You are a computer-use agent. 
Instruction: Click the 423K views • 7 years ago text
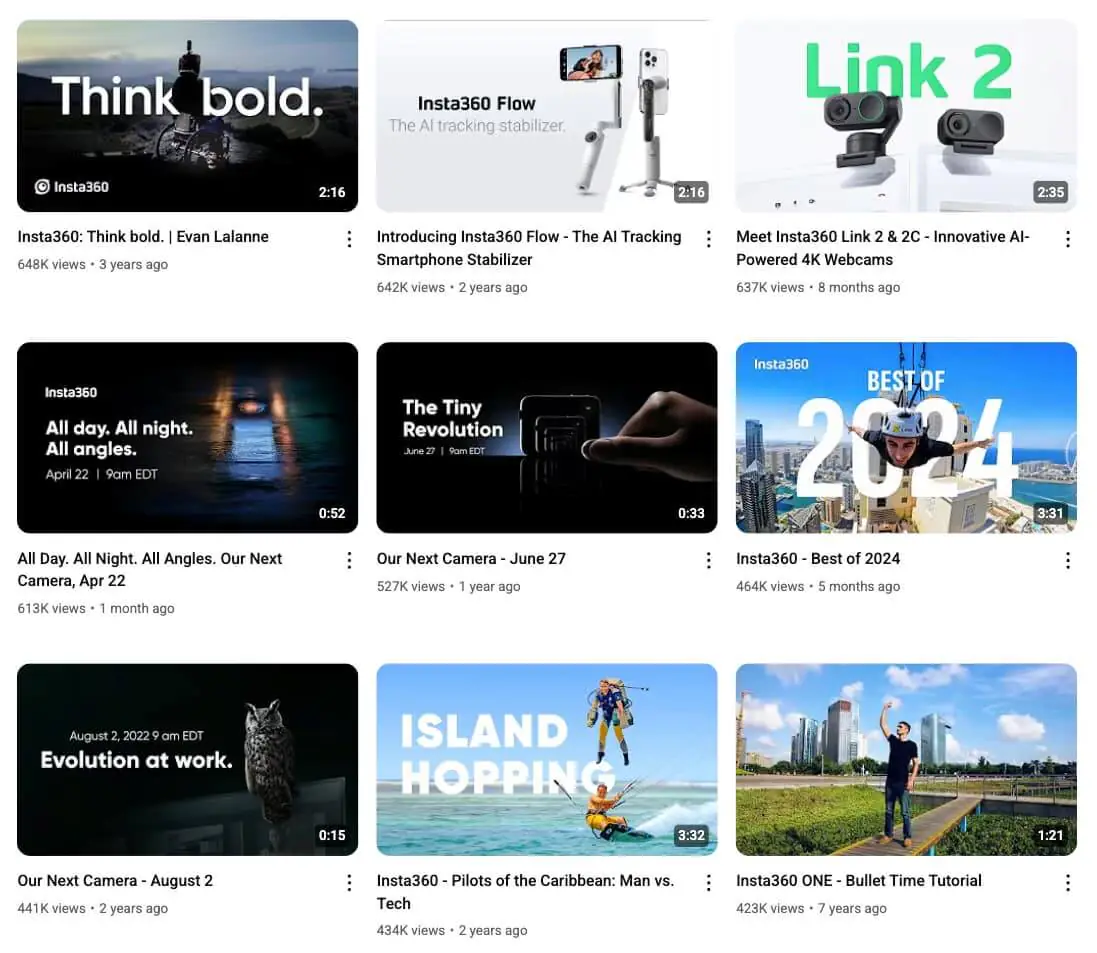point(811,908)
